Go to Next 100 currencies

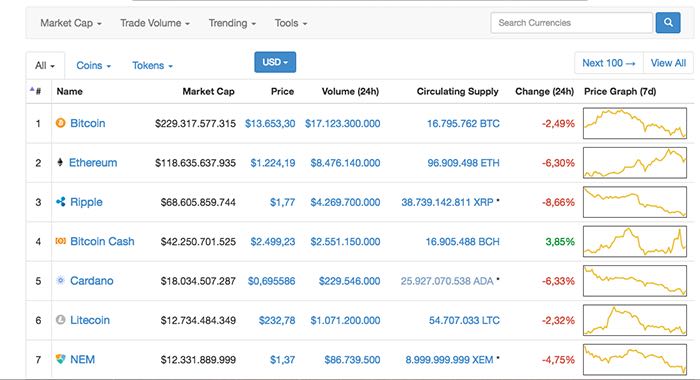(x=609, y=63)
